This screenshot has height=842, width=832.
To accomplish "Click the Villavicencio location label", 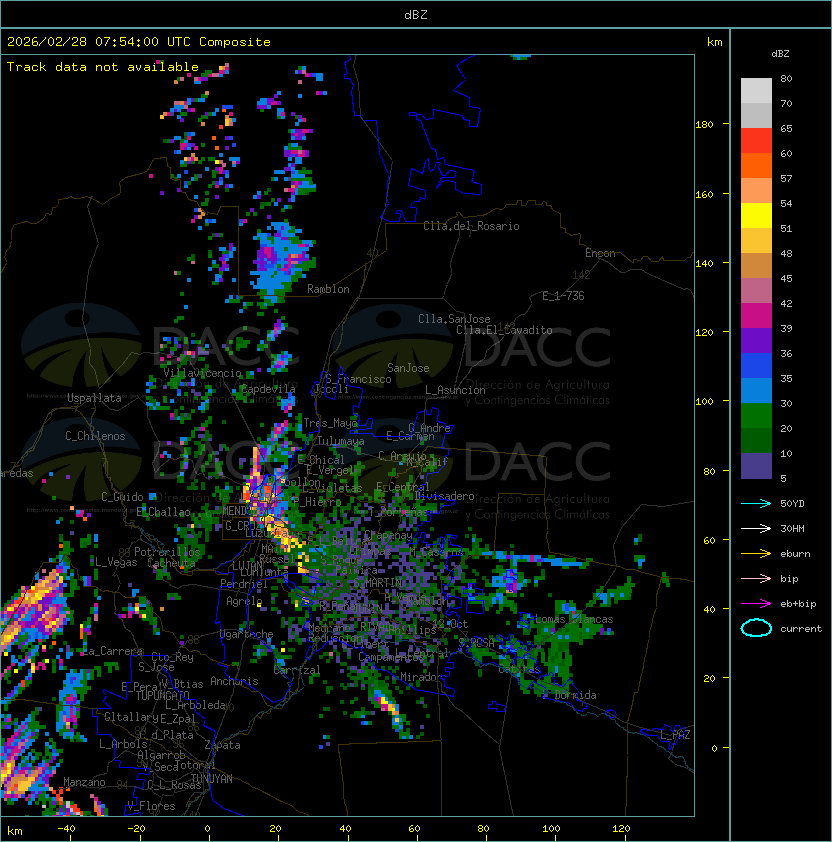I will point(202,373).
